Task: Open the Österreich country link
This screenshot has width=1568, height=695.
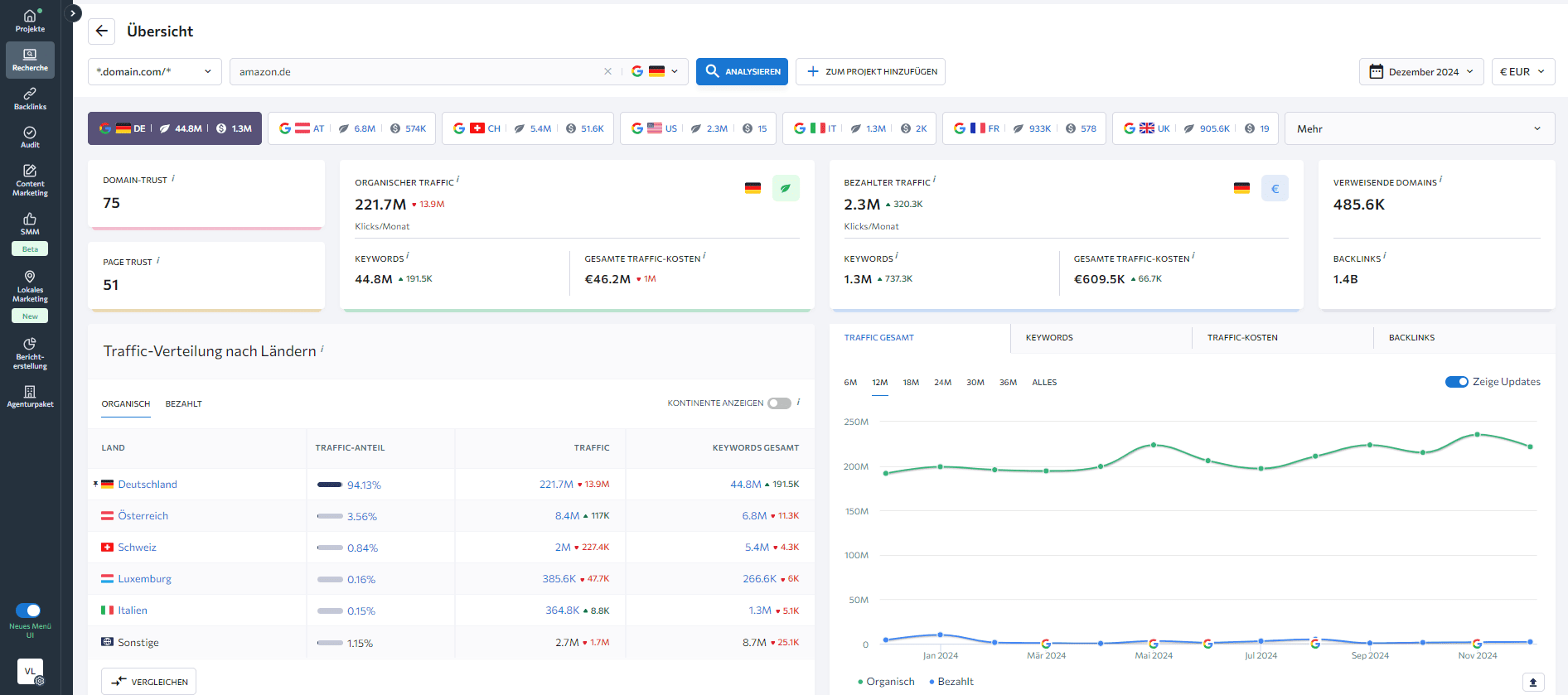Action: [x=143, y=516]
